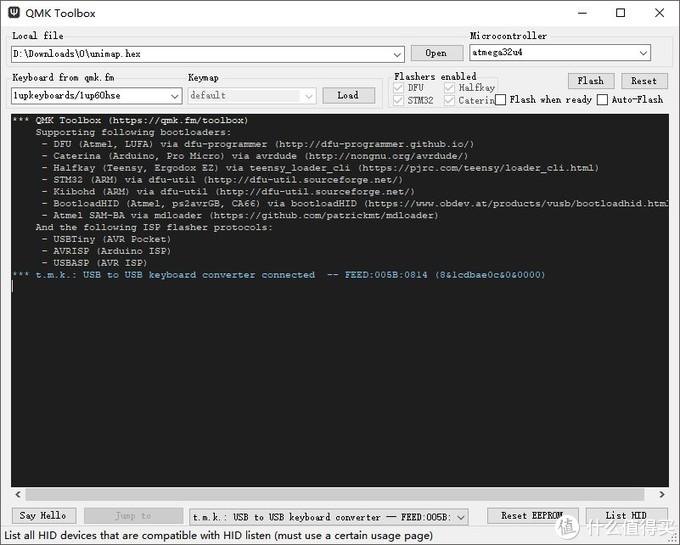Click the Load keymap button

pos(348,95)
